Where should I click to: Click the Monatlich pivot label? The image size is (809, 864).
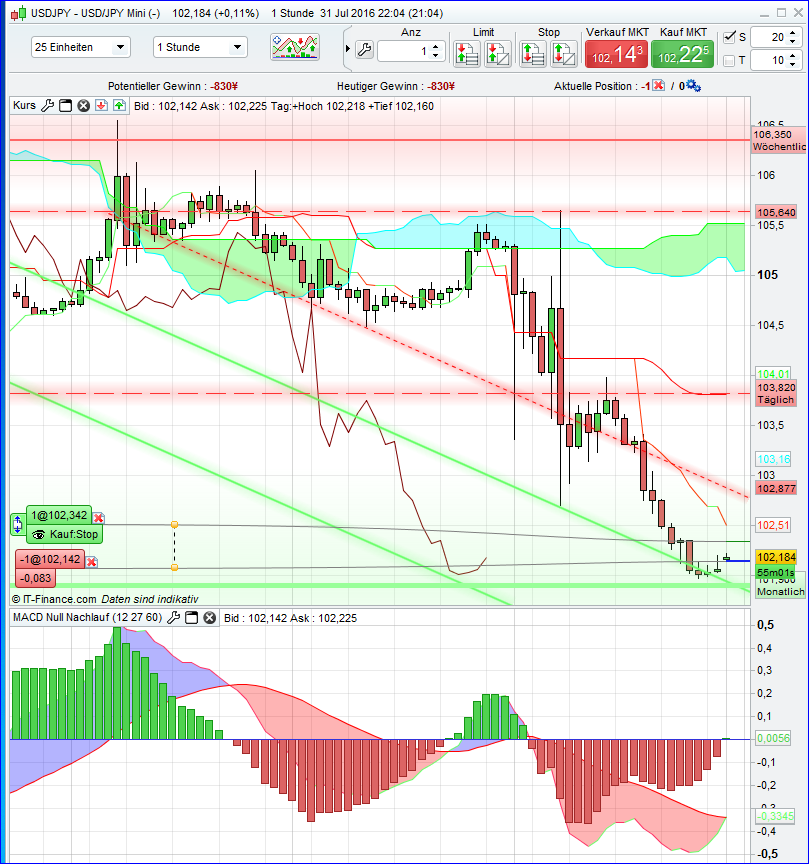tap(780, 592)
